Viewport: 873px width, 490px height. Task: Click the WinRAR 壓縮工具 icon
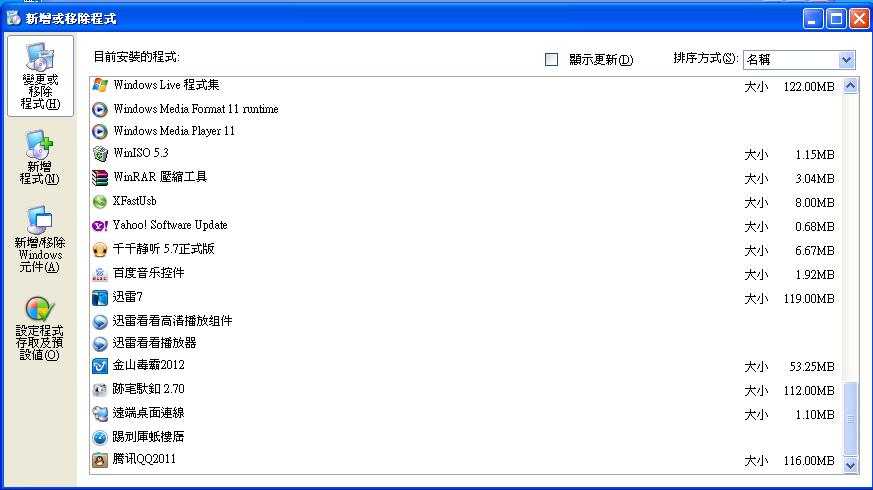(x=100, y=178)
